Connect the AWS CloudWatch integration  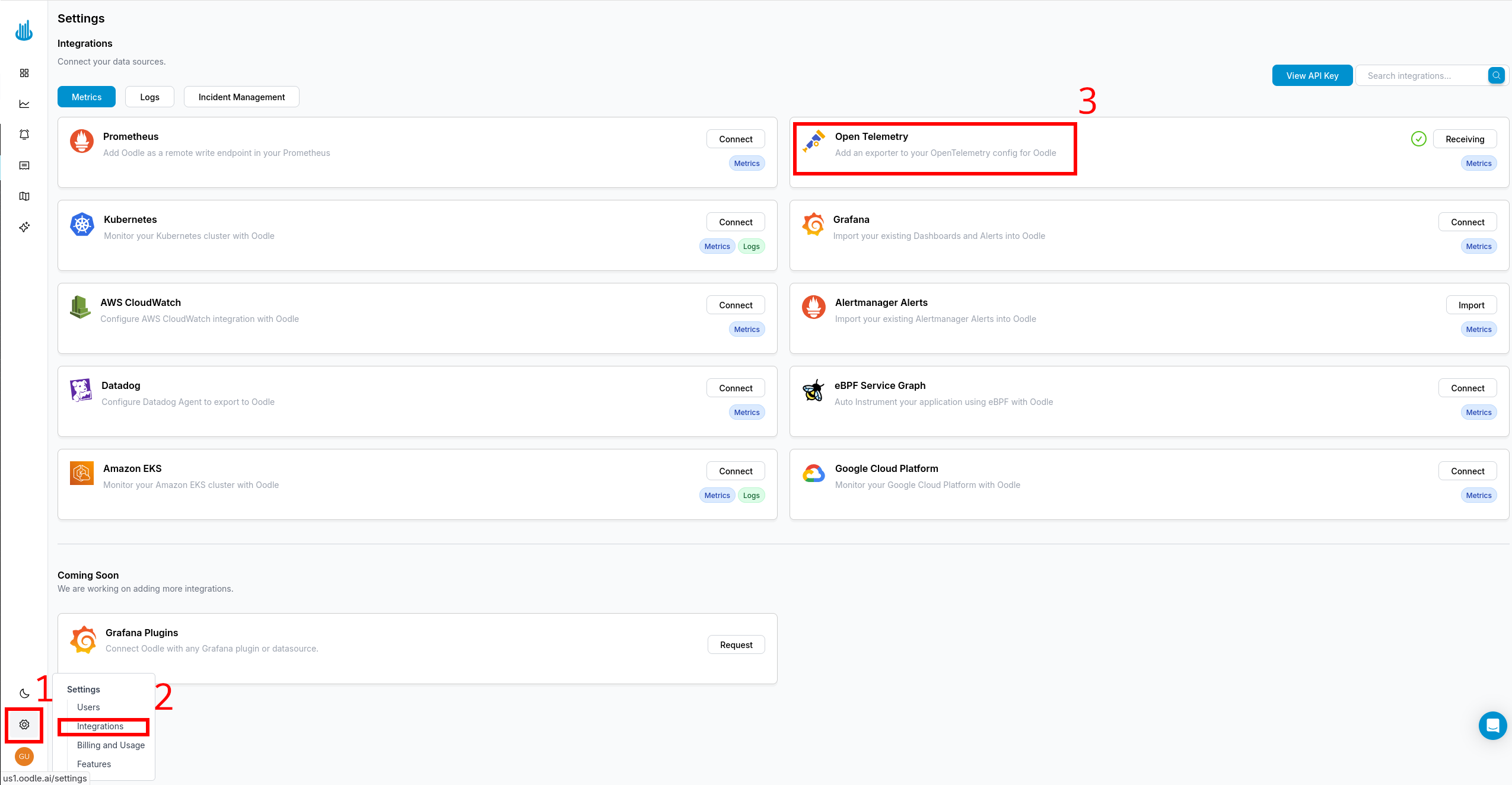pos(736,305)
